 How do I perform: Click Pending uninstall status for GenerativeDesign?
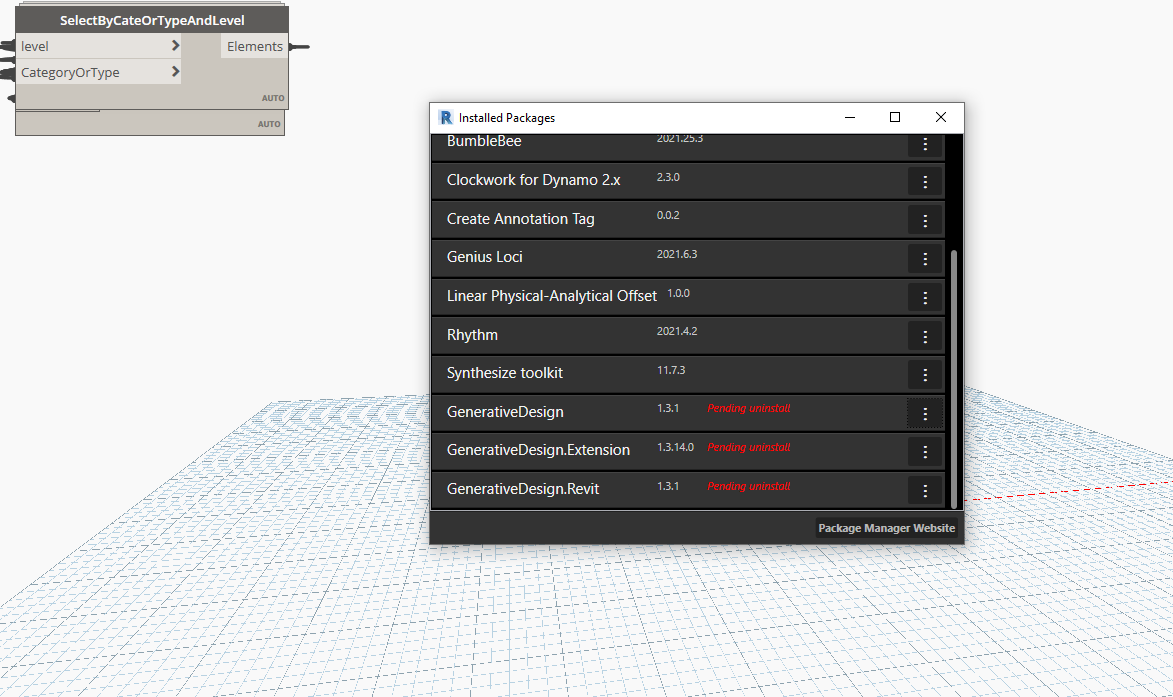[x=749, y=408]
